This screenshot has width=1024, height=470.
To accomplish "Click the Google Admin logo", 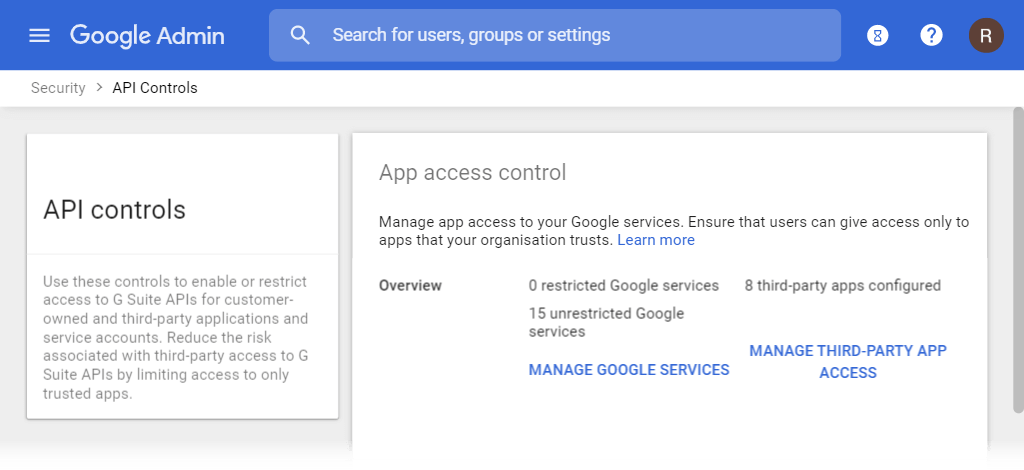I will click(147, 35).
